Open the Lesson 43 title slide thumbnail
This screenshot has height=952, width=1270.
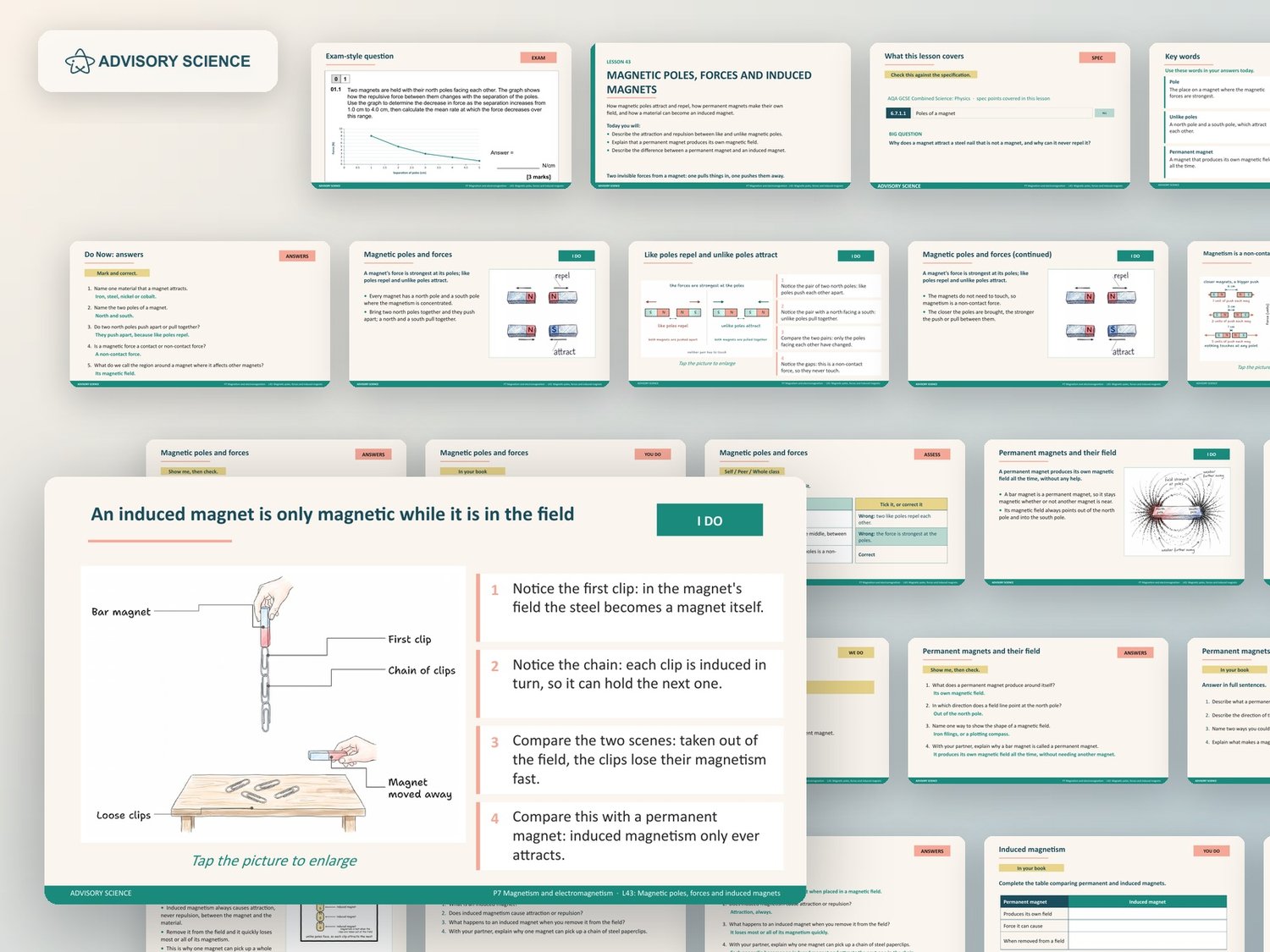click(x=721, y=116)
